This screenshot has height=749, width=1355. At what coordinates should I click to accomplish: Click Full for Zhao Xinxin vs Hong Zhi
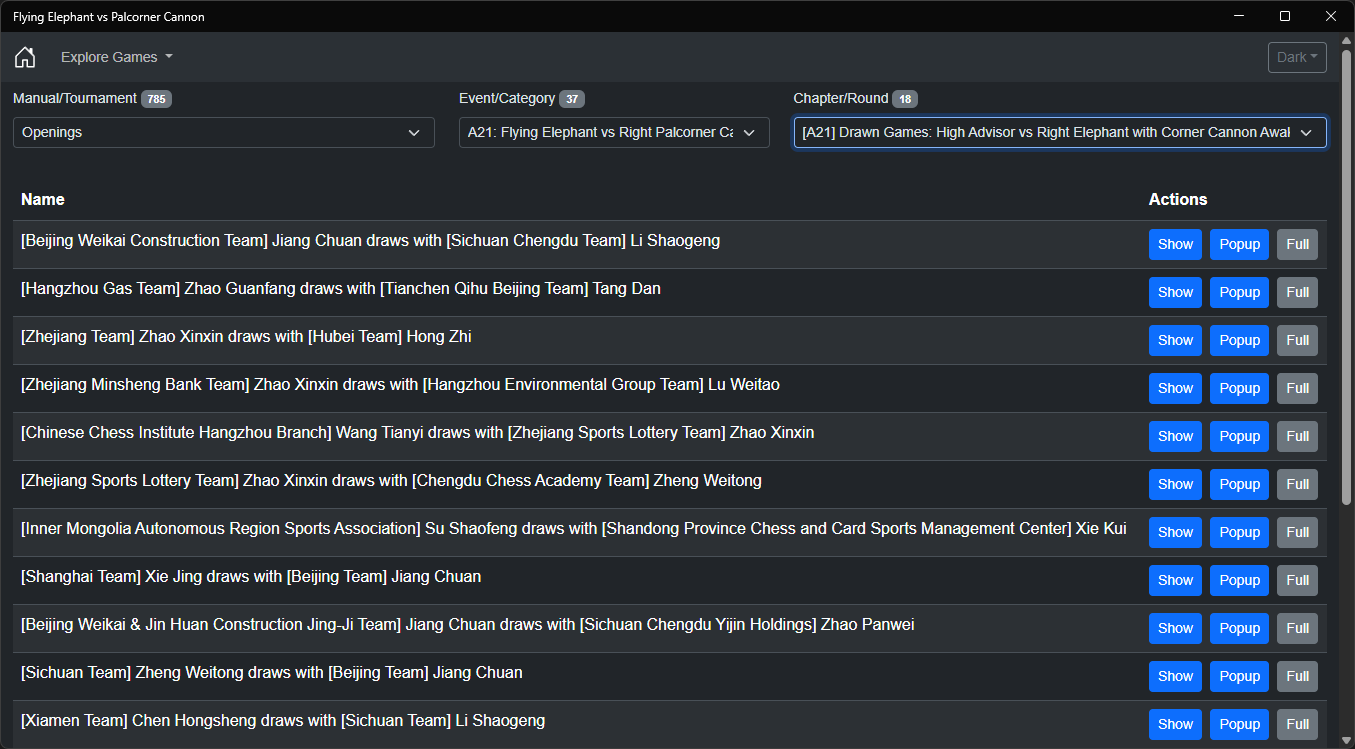point(1297,340)
